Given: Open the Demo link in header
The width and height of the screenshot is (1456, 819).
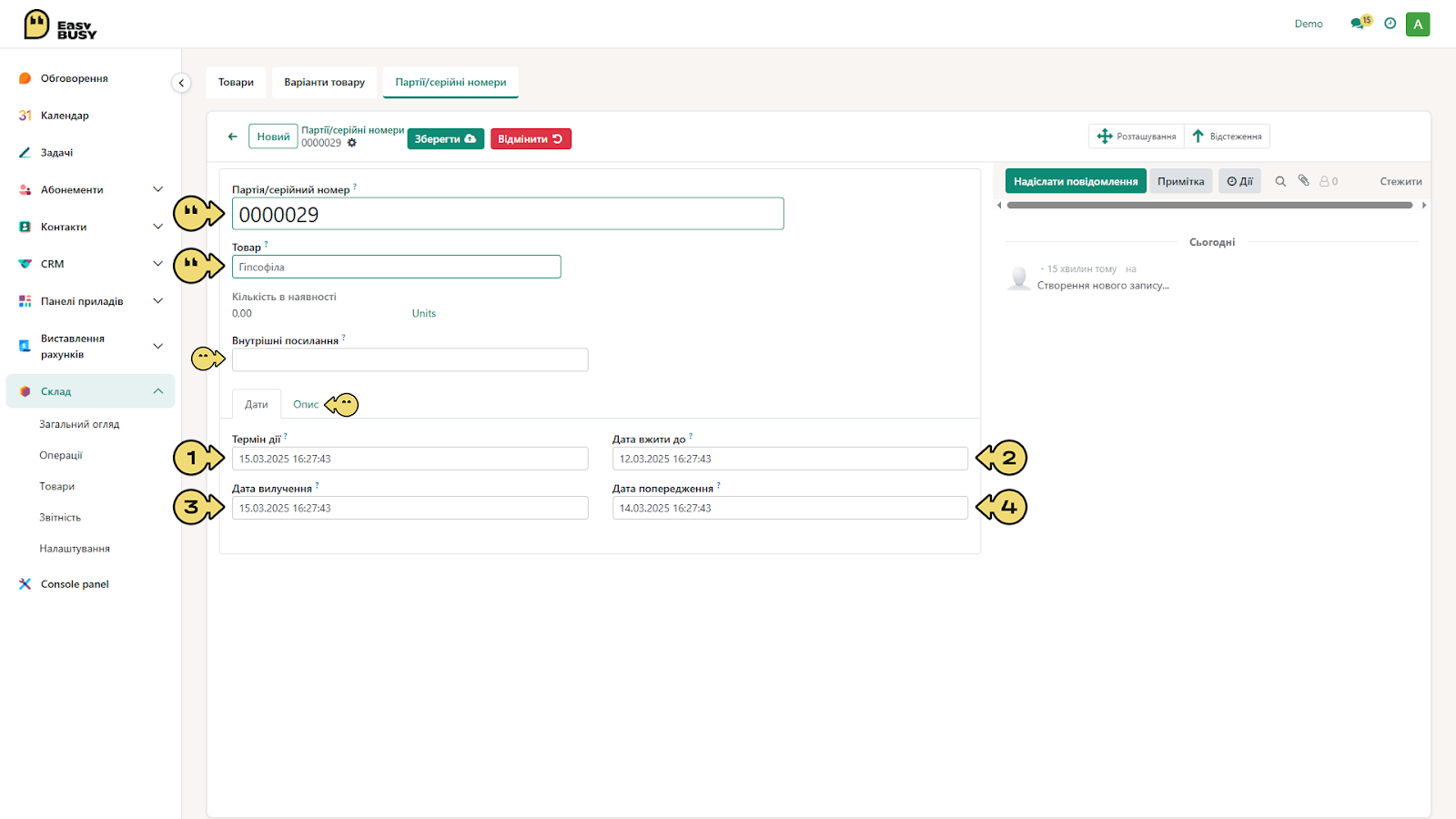Looking at the screenshot, I should click(x=1309, y=24).
